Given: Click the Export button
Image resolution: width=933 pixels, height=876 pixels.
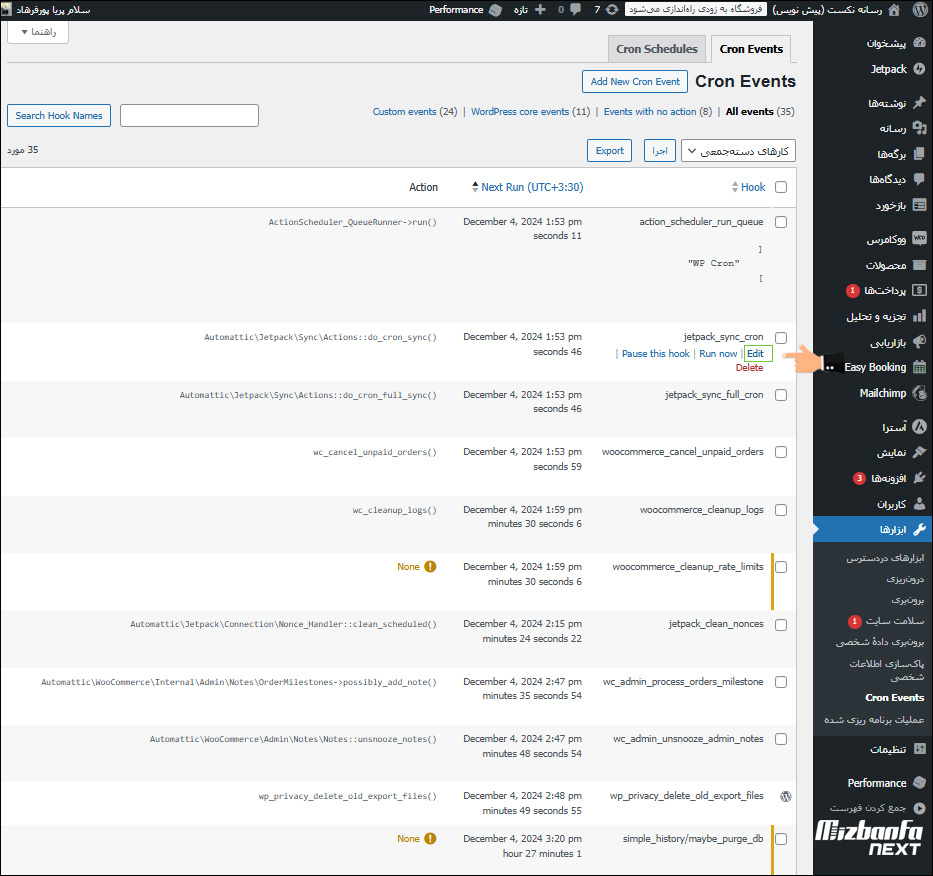Looking at the screenshot, I should click(x=609, y=151).
